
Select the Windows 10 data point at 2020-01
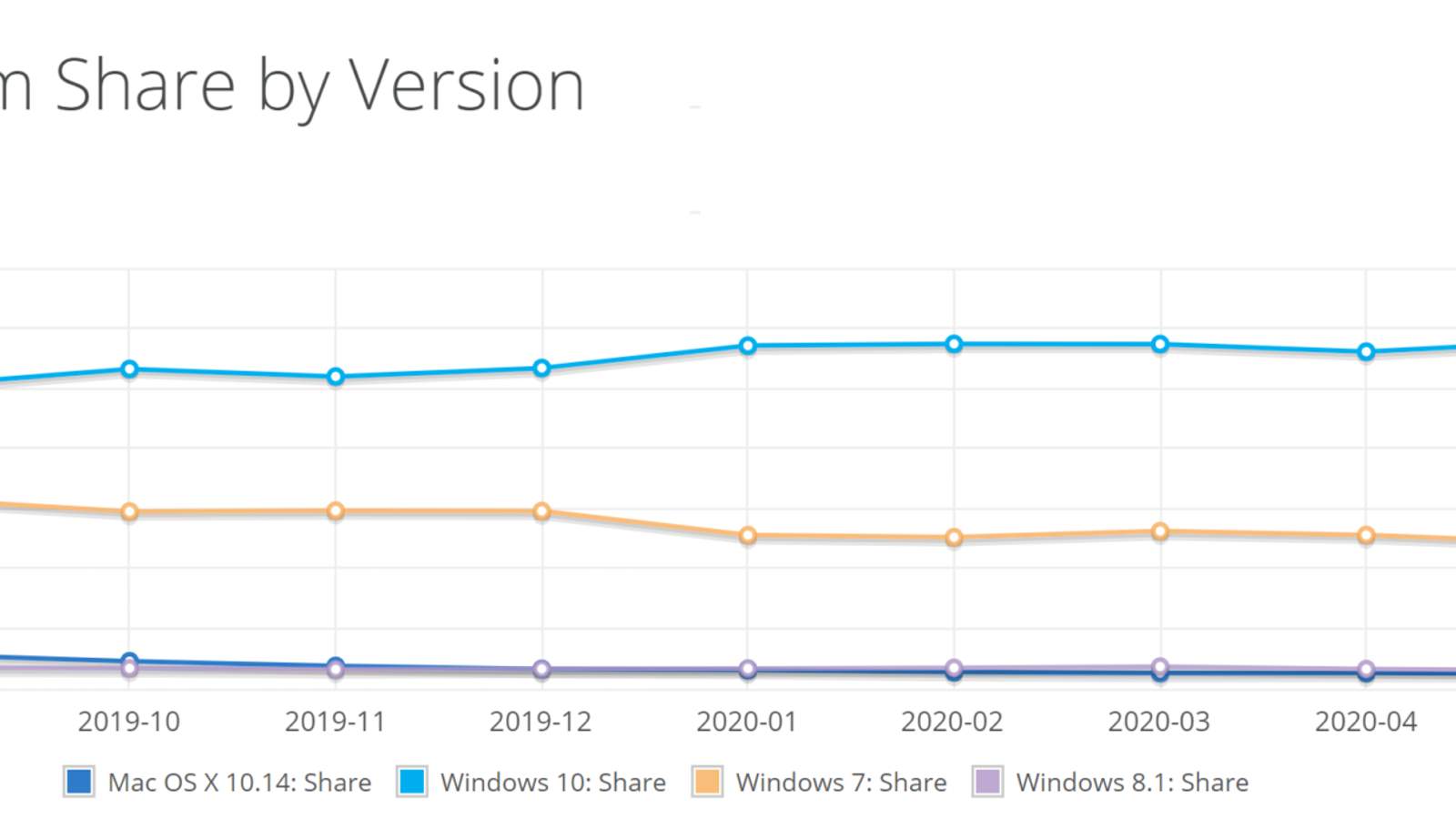click(x=748, y=346)
